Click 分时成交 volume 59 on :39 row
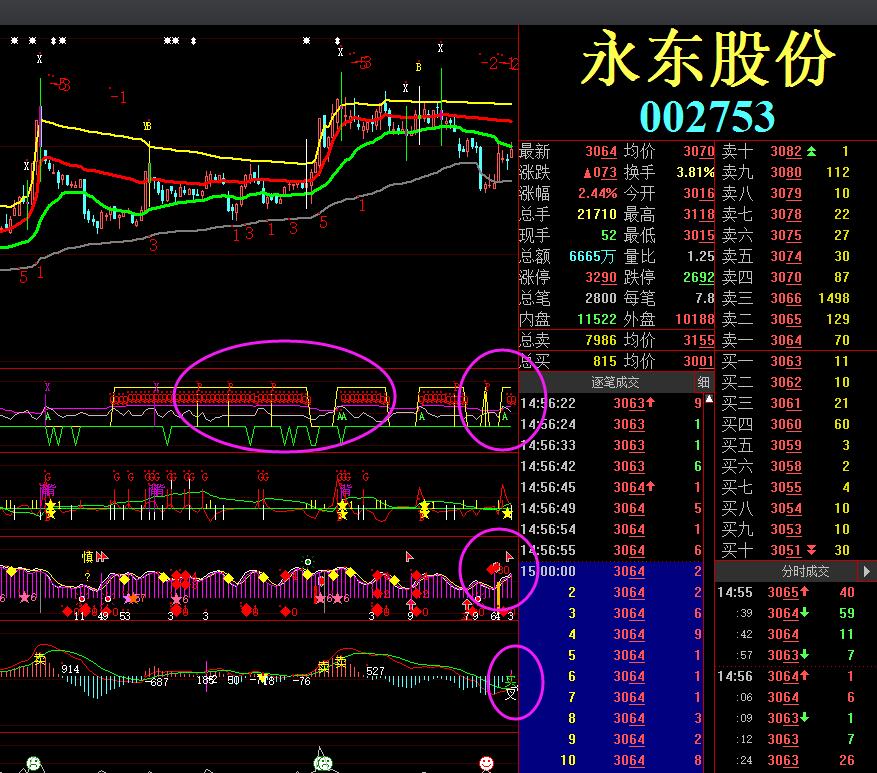The height and width of the screenshot is (773, 877). click(x=846, y=613)
